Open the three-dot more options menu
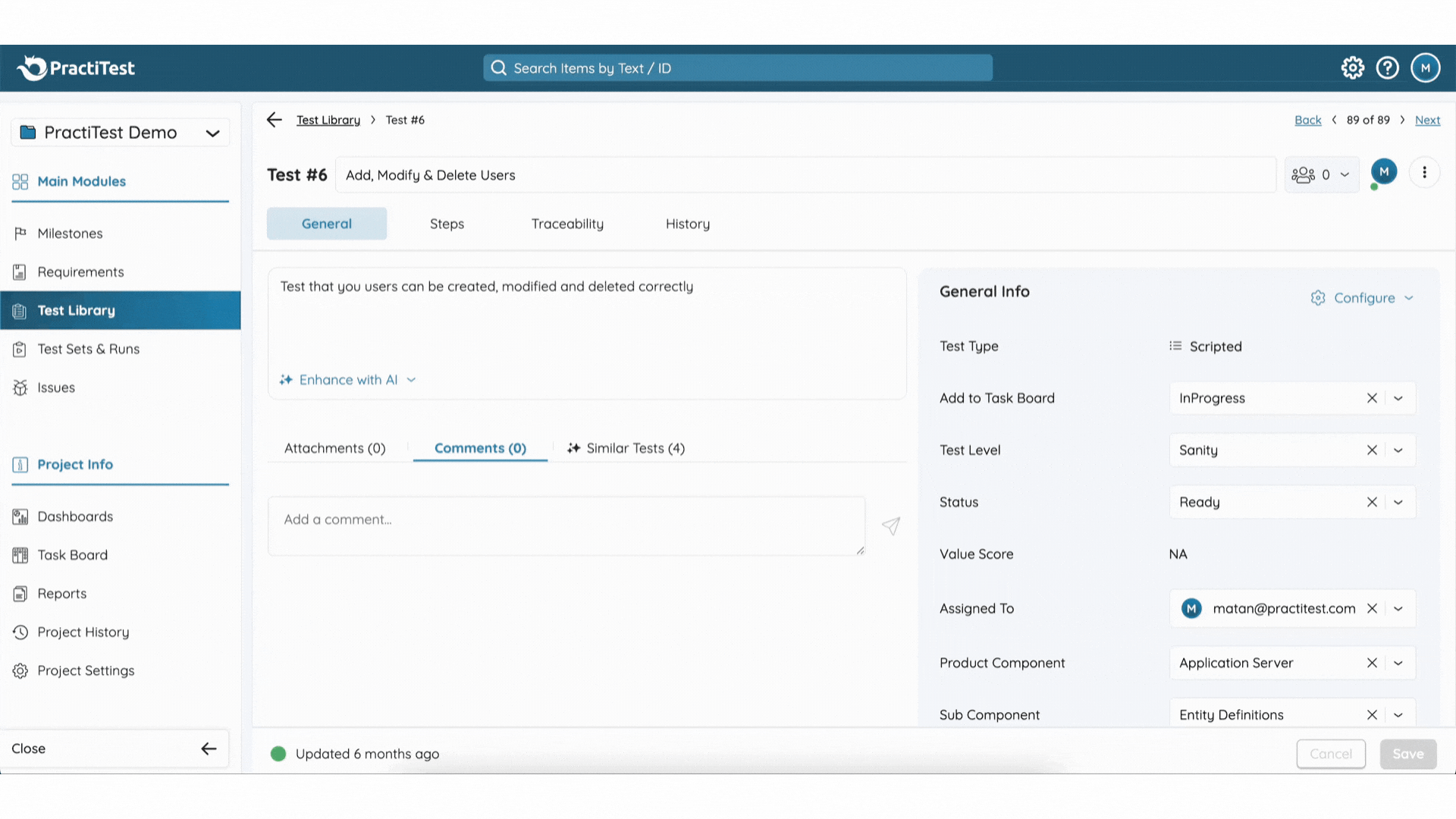The width and height of the screenshot is (1456, 819). click(x=1424, y=173)
